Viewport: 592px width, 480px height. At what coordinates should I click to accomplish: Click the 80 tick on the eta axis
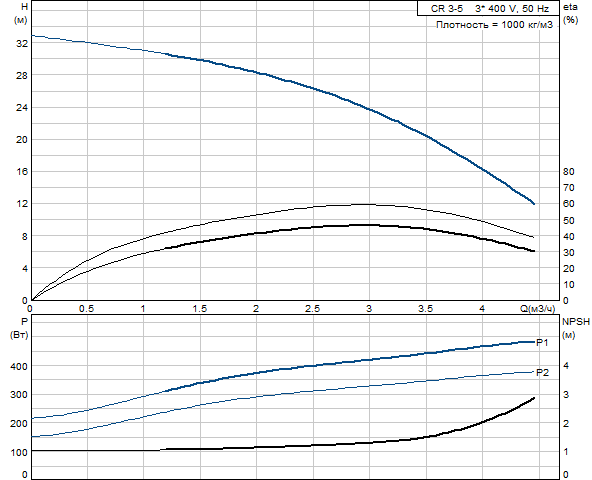(568, 172)
